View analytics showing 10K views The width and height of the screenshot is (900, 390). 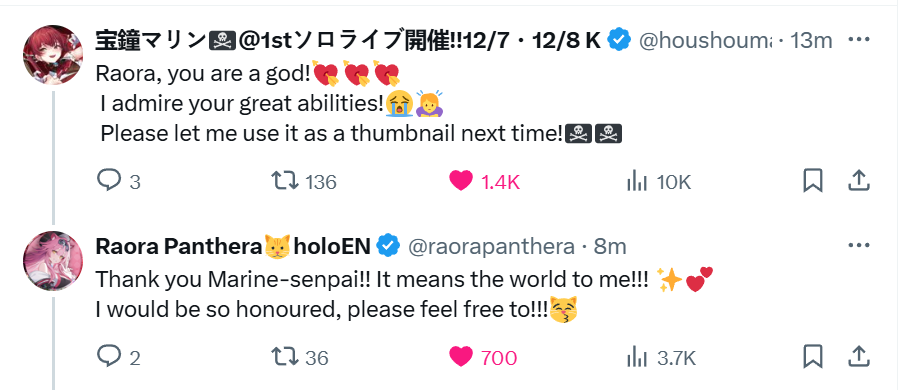(659, 182)
